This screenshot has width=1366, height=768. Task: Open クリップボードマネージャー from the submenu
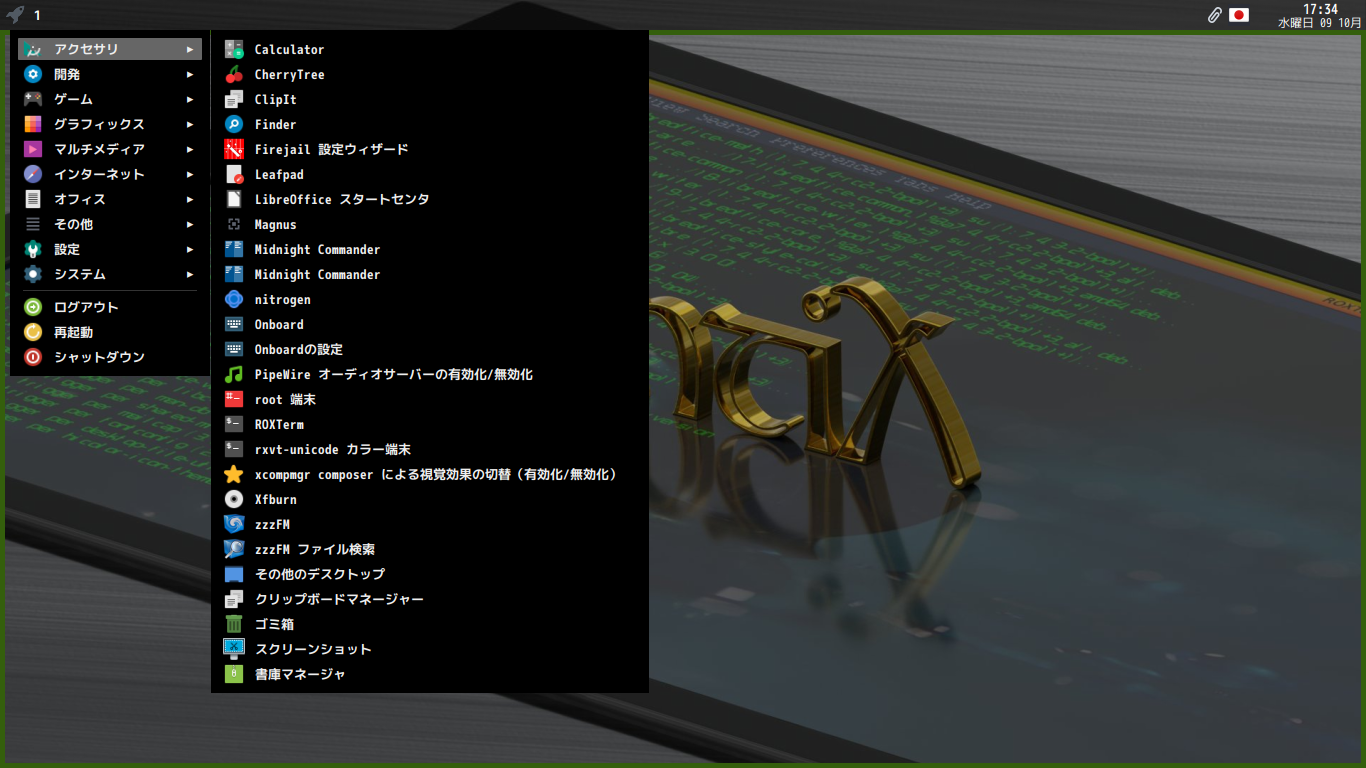point(430,599)
